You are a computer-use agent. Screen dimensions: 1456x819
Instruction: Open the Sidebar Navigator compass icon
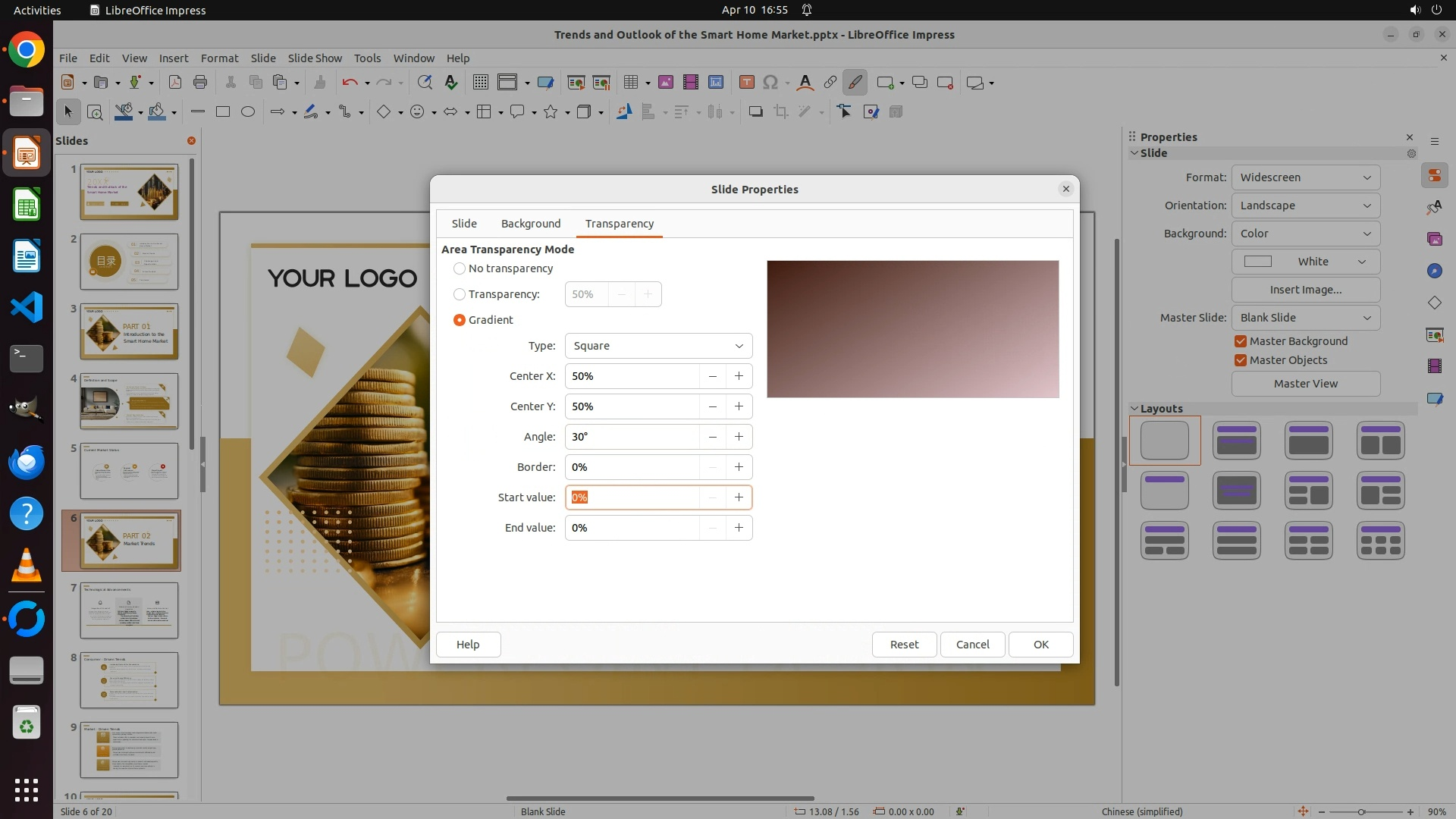[1434, 271]
